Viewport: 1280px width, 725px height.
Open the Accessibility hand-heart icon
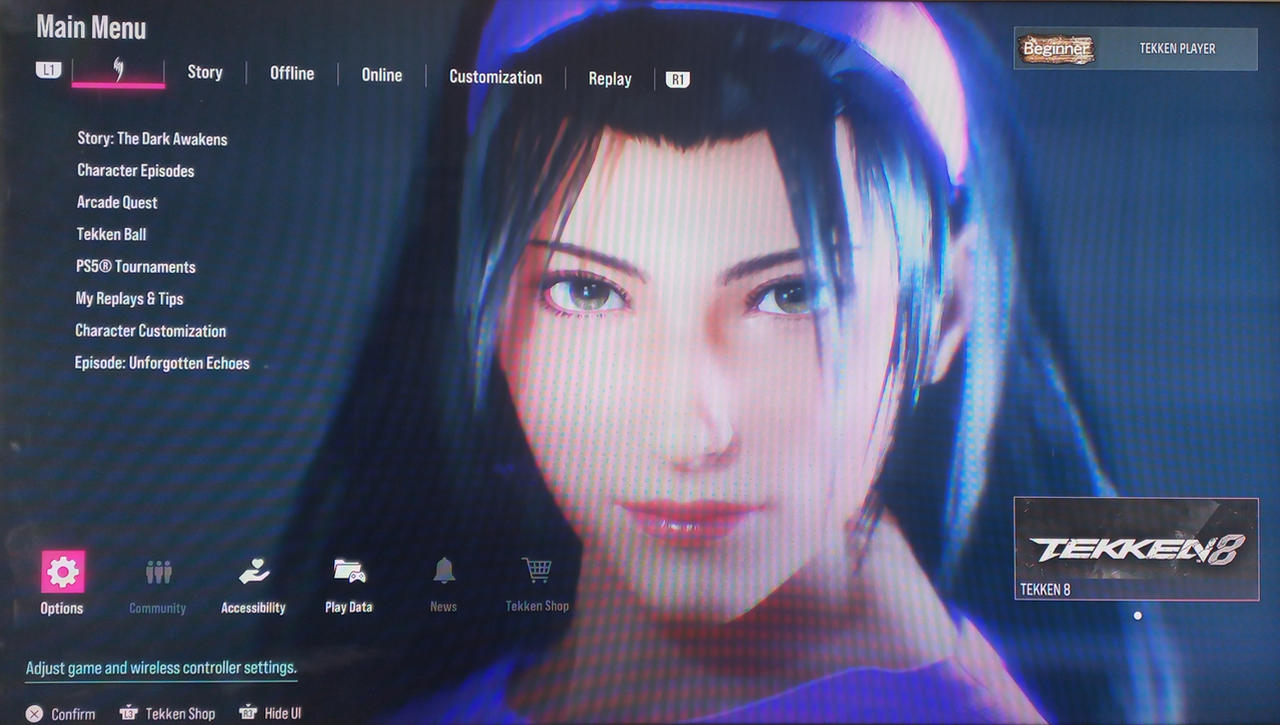point(254,572)
